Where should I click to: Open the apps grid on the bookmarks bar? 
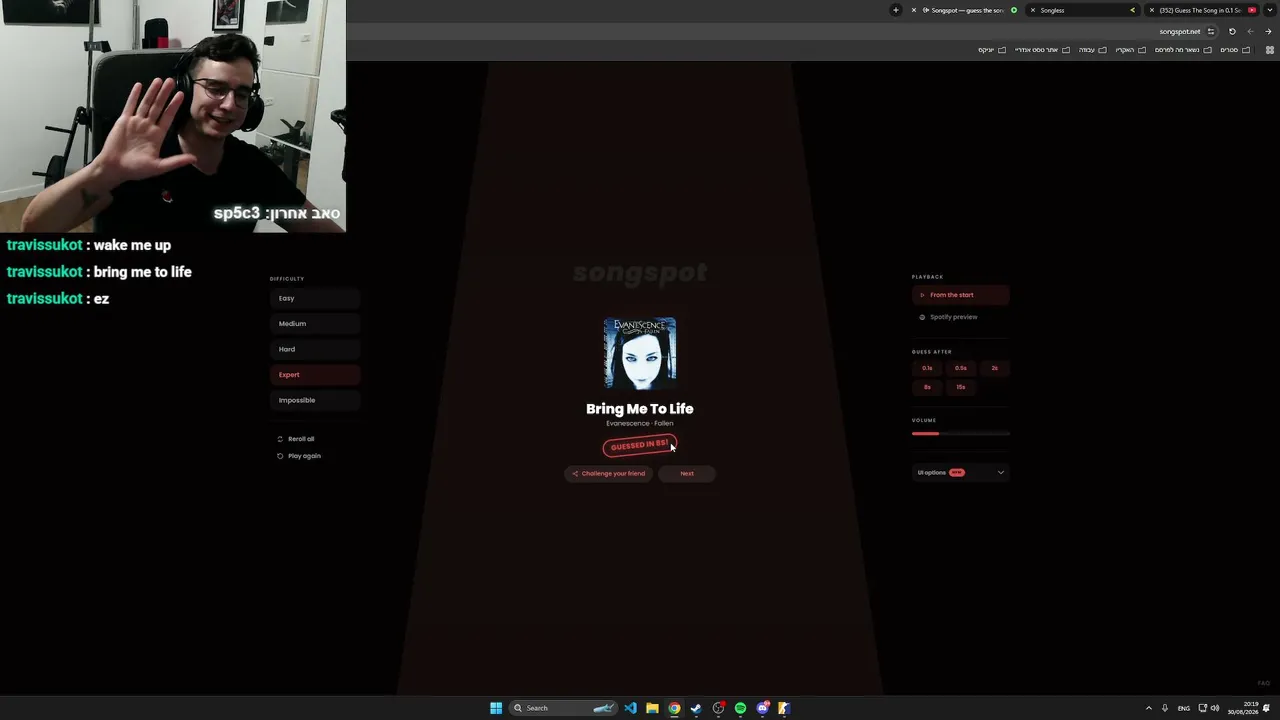pos(1270,50)
